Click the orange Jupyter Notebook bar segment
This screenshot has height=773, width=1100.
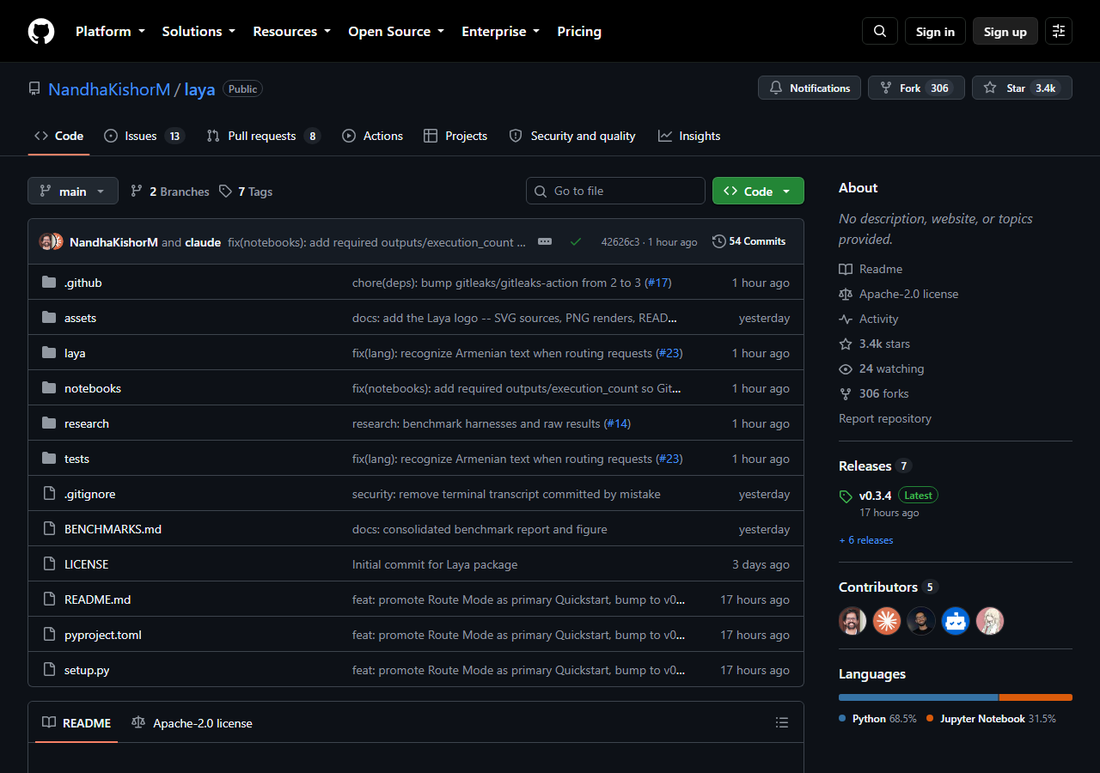point(1035,697)
